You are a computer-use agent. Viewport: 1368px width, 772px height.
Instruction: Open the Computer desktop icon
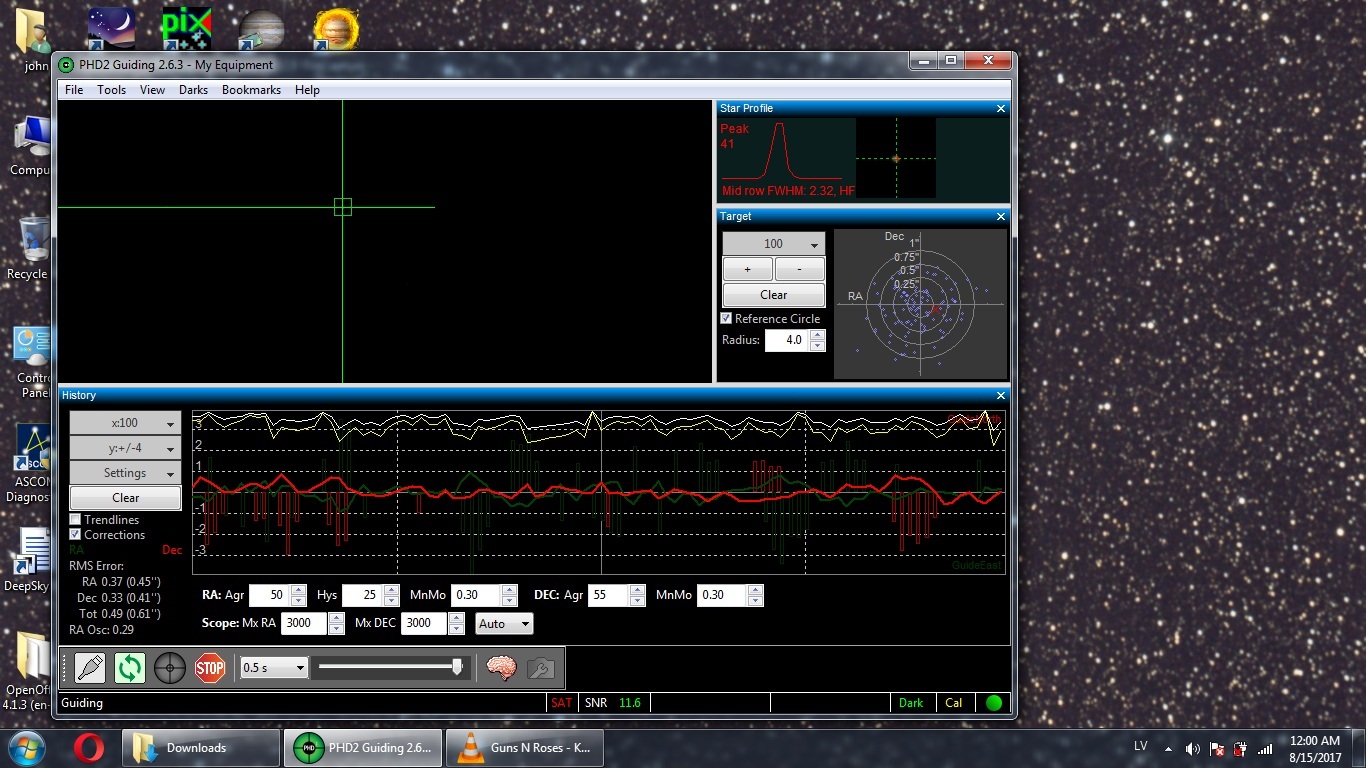point(31,145)
